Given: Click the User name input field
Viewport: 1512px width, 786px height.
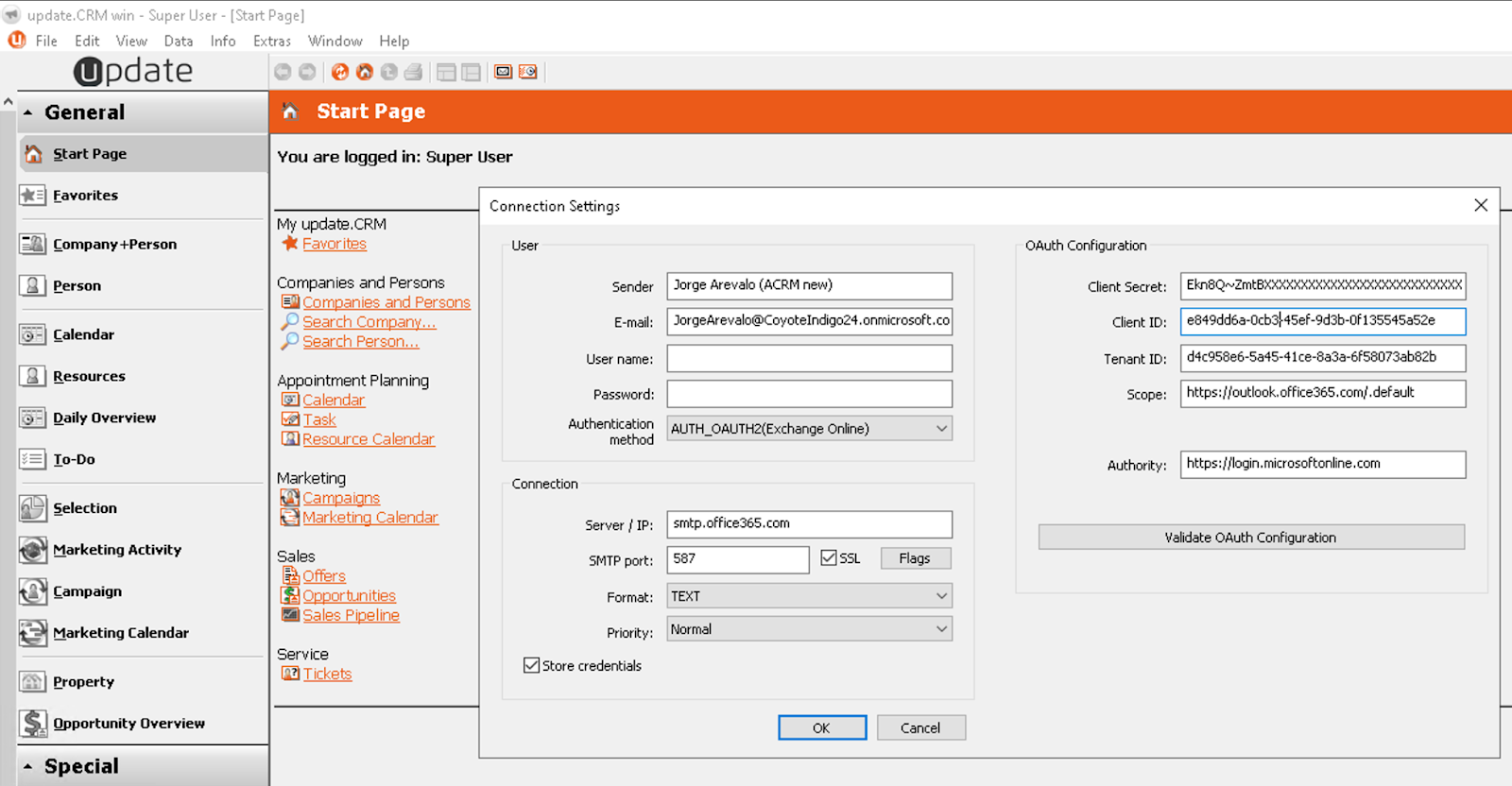Looking at the screenshot, I should pos(810,358).
